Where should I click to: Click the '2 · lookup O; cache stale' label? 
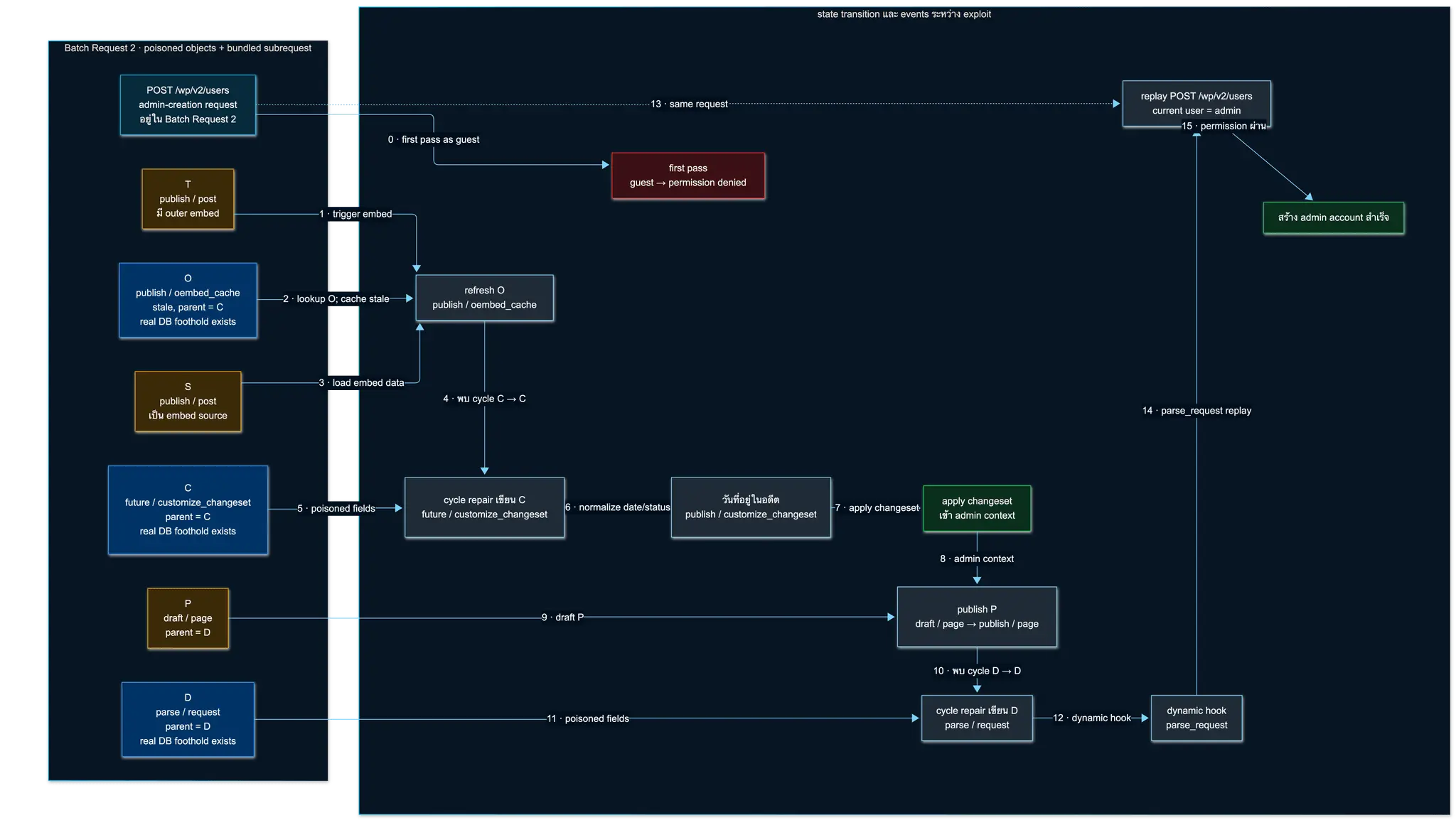[x=336, y=299]
